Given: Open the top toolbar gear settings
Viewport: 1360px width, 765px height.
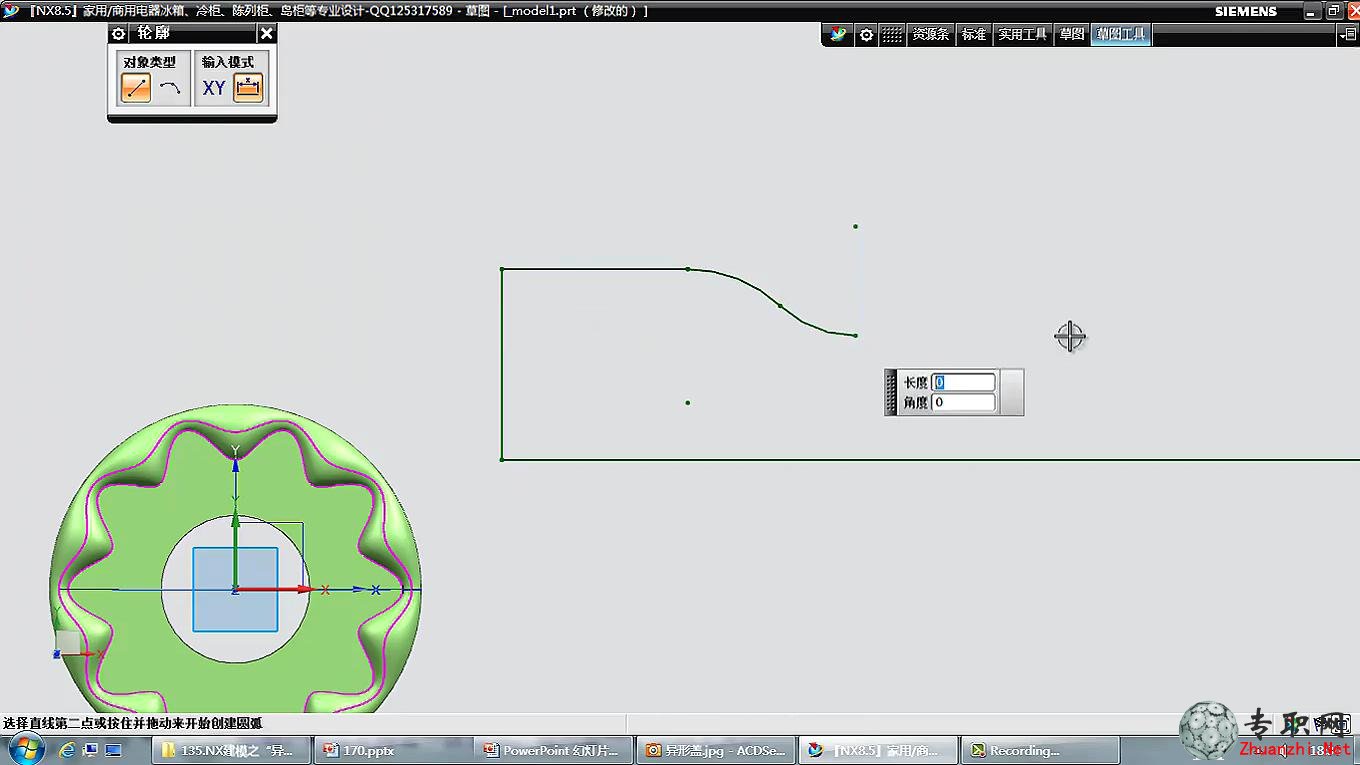Looking at the screenshot, I should tap(866, 34).
